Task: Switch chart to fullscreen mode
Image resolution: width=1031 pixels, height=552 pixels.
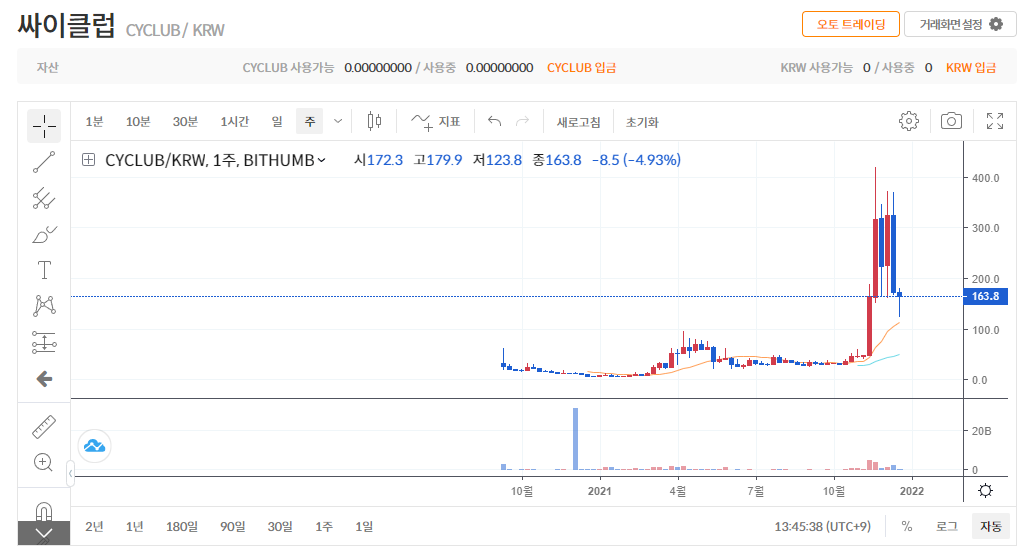Action: [x=995, y=122]
